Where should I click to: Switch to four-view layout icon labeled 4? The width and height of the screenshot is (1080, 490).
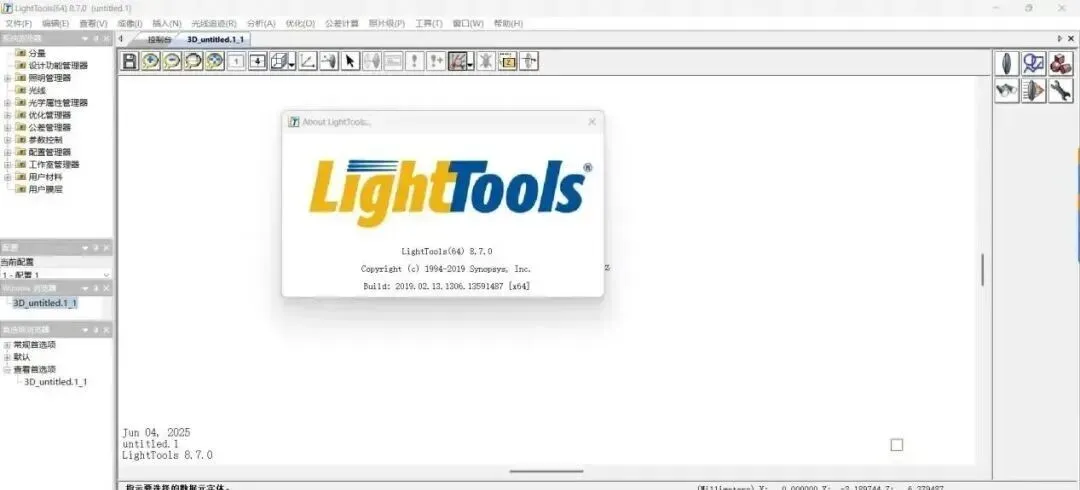(258, 61)
